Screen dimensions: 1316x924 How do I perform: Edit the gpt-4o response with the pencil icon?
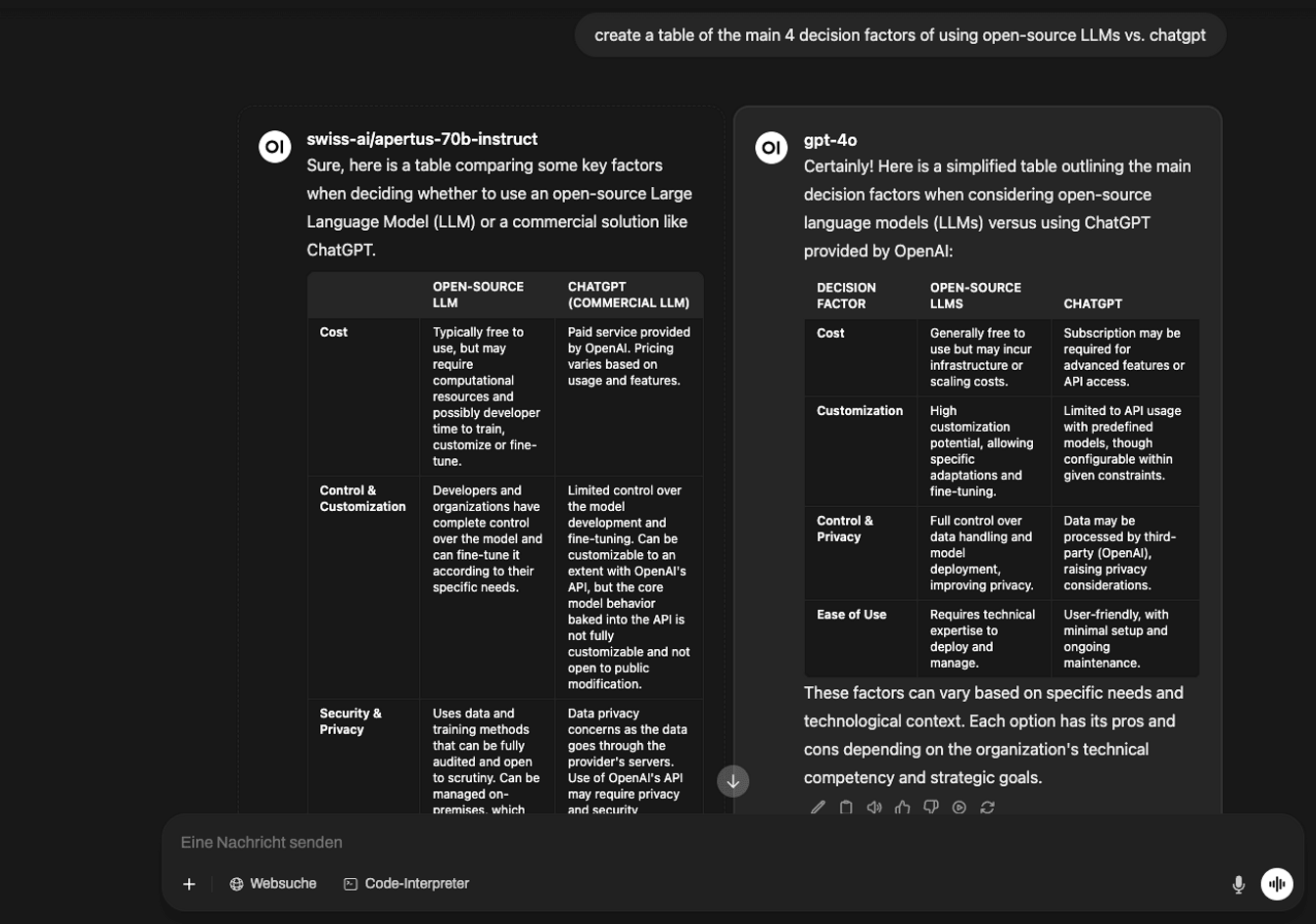(819, 808)
